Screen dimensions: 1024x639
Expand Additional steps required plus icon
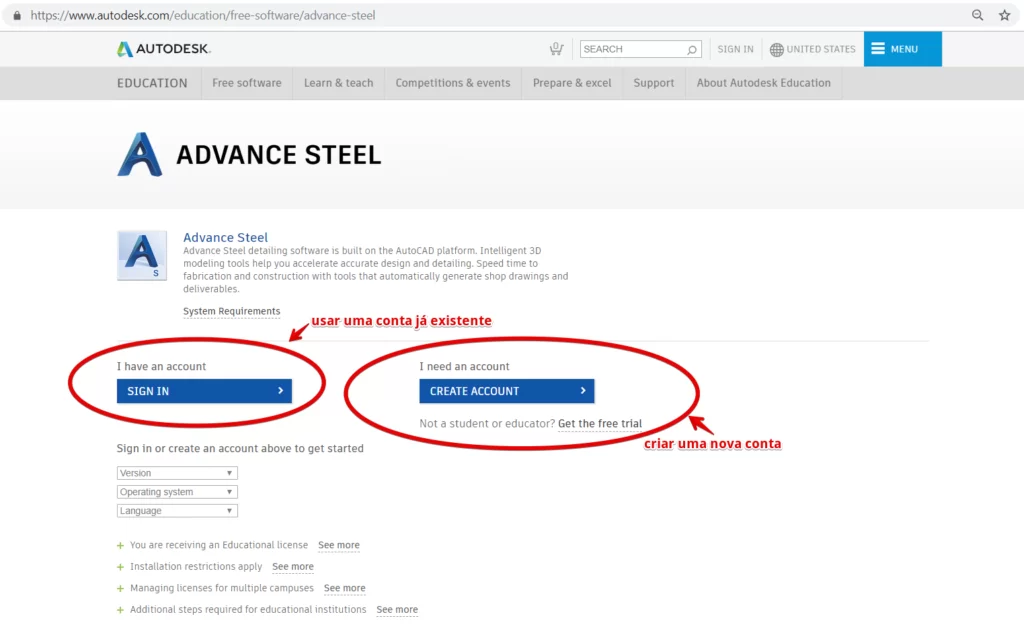(120, 610)
